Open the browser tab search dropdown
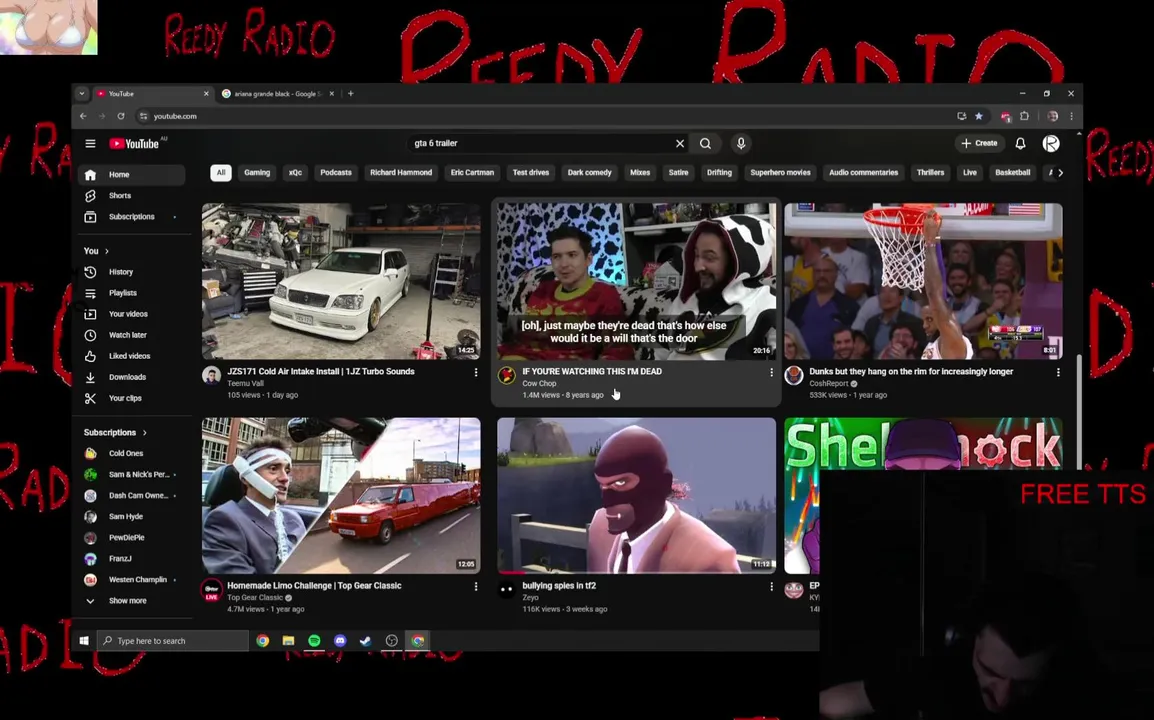 pos(82,93)
